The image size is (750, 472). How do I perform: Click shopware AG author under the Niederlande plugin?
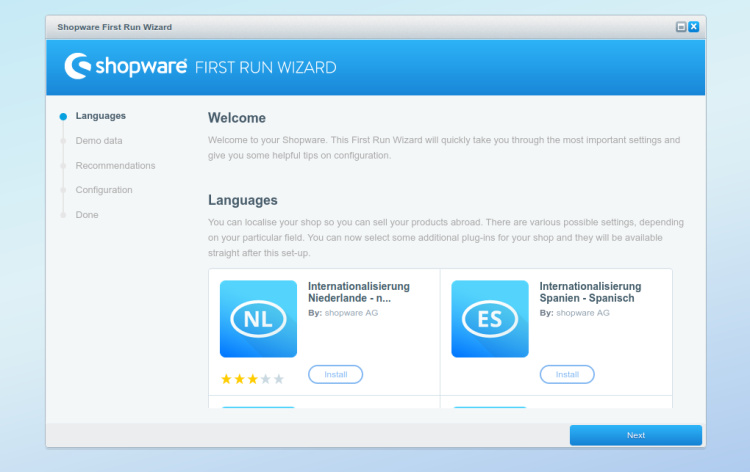(351, 313)
